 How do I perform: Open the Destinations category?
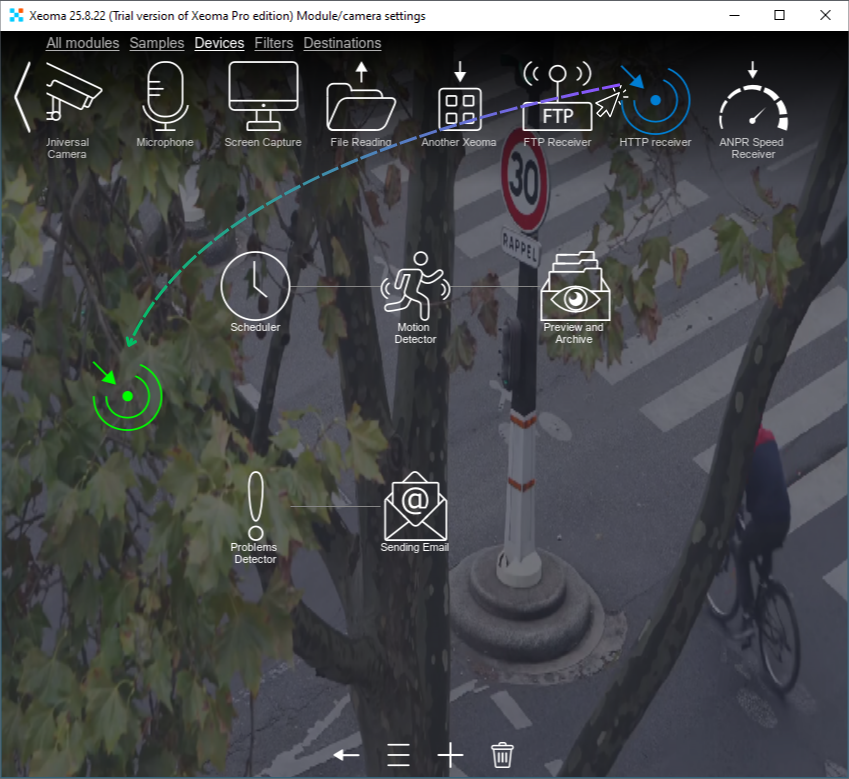(342, 43)
